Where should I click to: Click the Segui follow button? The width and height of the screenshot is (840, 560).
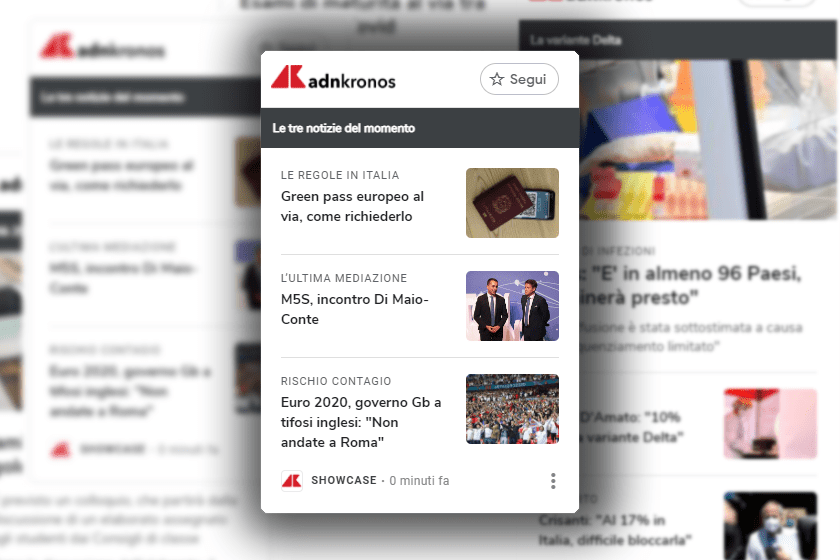pos(519,79)
